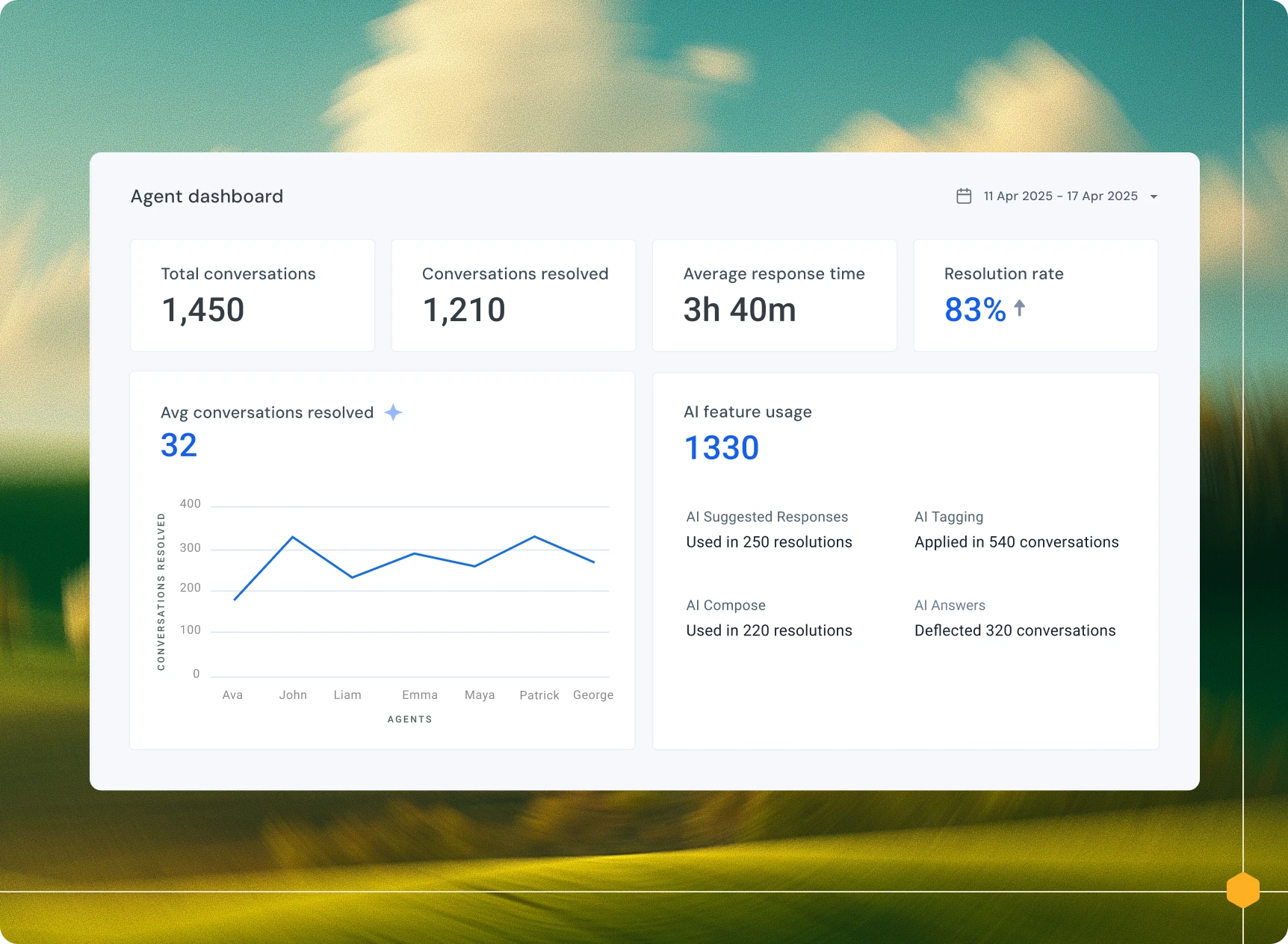
Task: Select the Resolution rate card
Action: click(1035, 295)
